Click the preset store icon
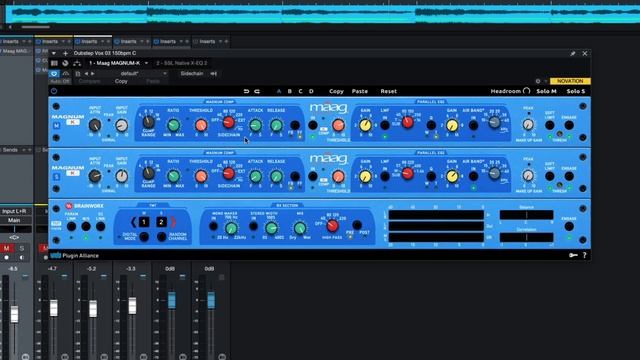Viewport: 640px width, 360px height. point(78,74)
